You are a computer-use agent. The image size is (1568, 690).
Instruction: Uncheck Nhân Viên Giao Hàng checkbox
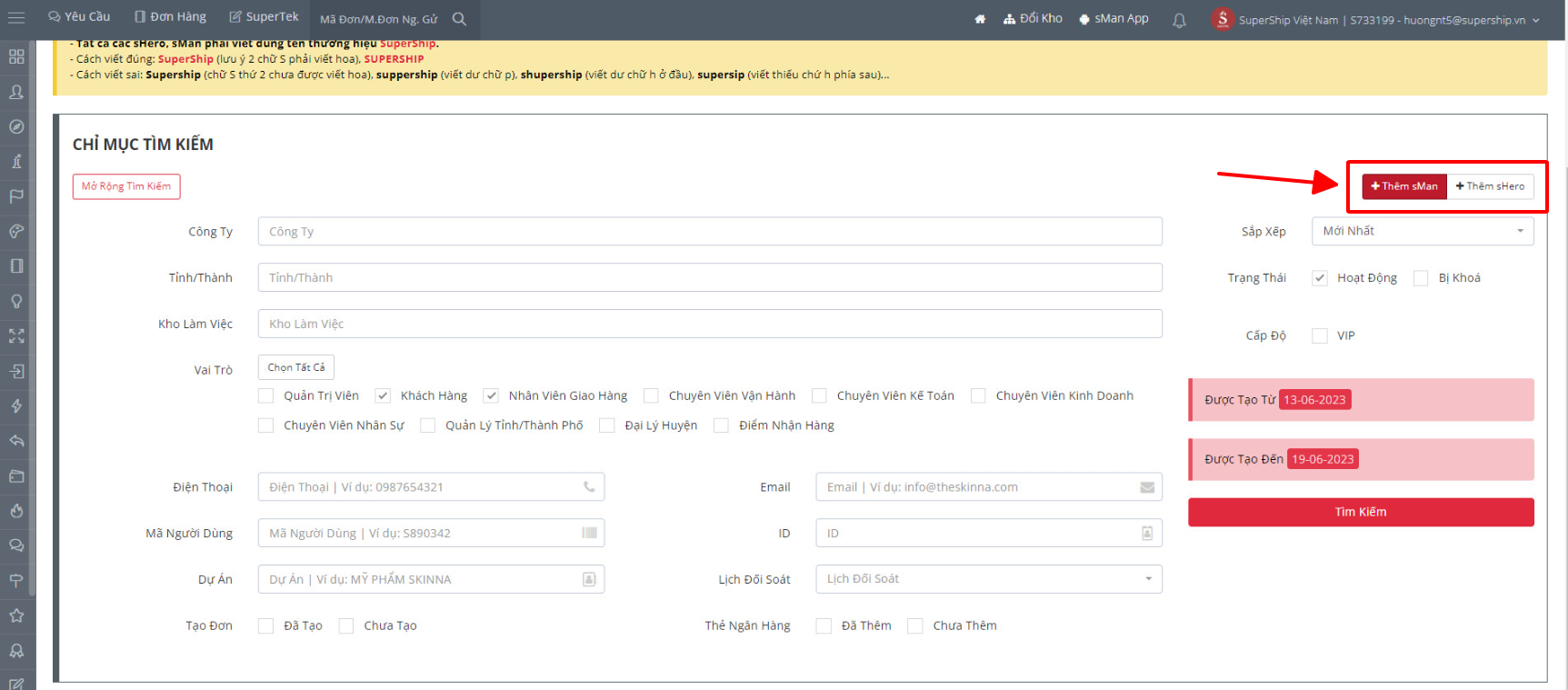[x=491, y=395]
